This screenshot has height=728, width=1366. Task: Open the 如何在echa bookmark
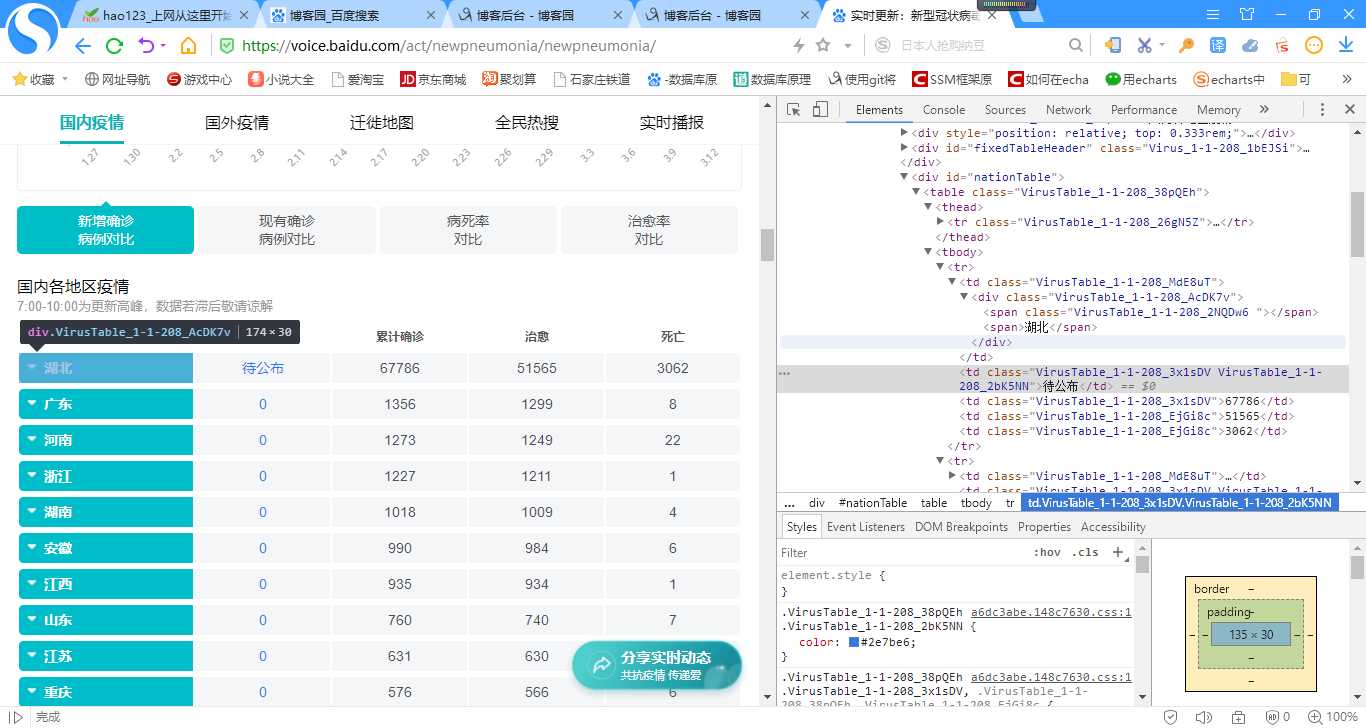click(1048, 79)
